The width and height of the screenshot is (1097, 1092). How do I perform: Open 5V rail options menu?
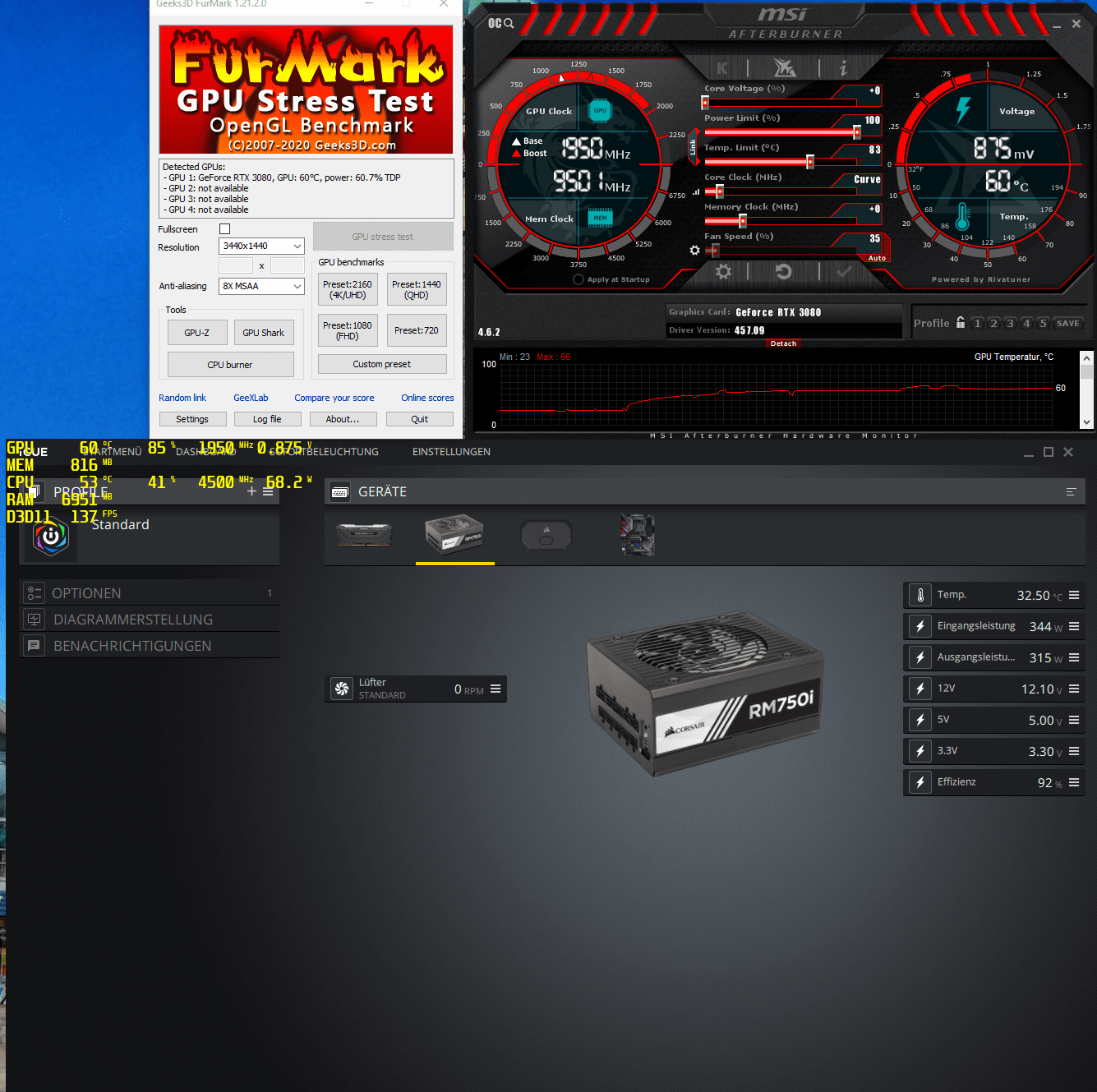[x=1074, y=720]
